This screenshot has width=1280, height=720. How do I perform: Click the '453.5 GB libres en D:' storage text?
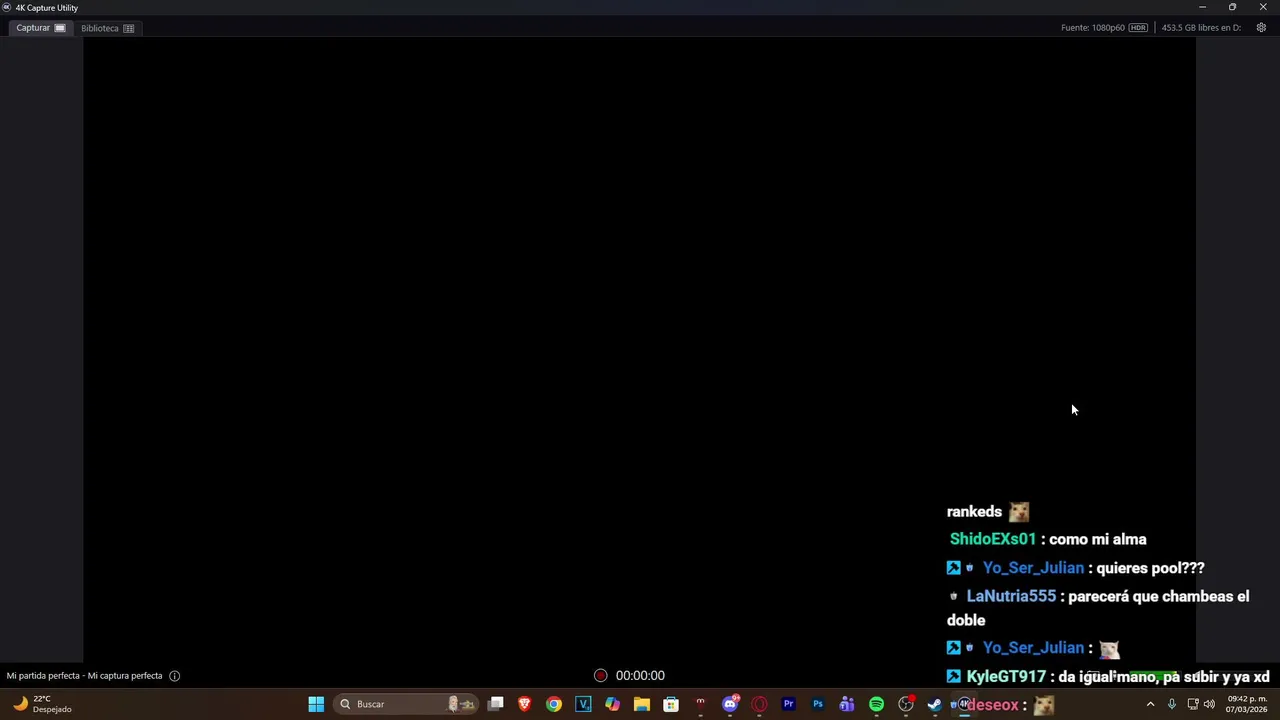(x=1201, y=28)
